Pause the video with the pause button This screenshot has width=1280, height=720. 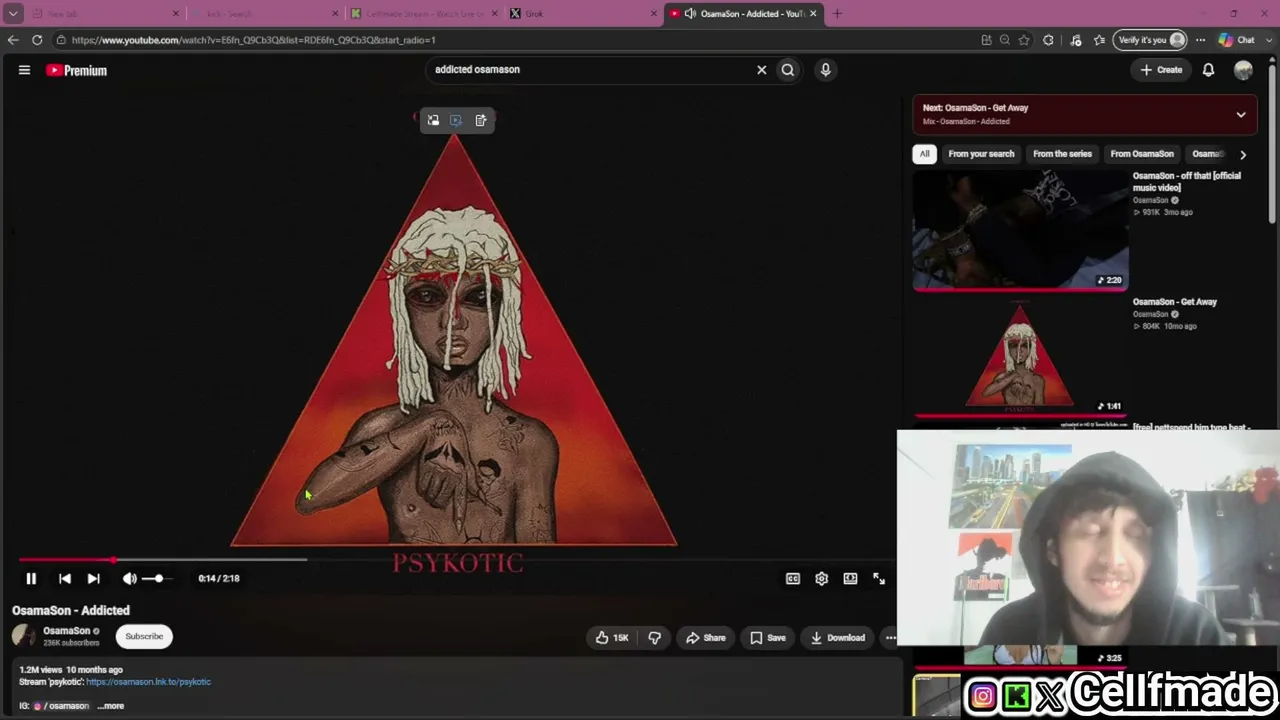pos(31,578)
